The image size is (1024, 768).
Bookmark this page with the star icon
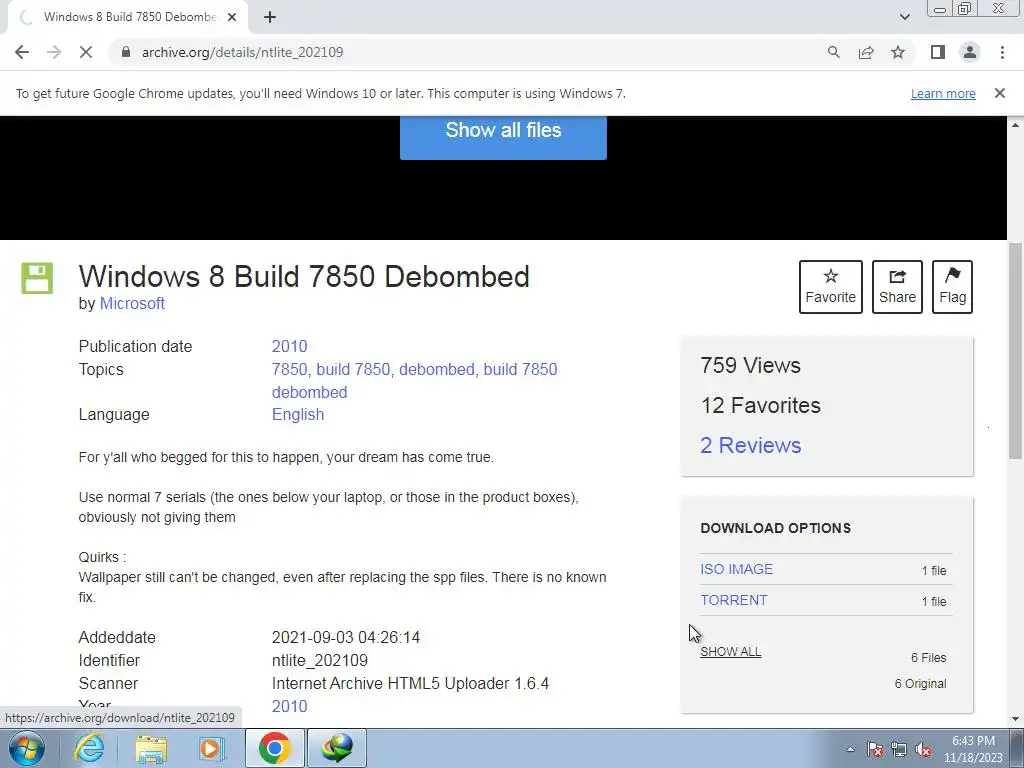coord(898,52)
